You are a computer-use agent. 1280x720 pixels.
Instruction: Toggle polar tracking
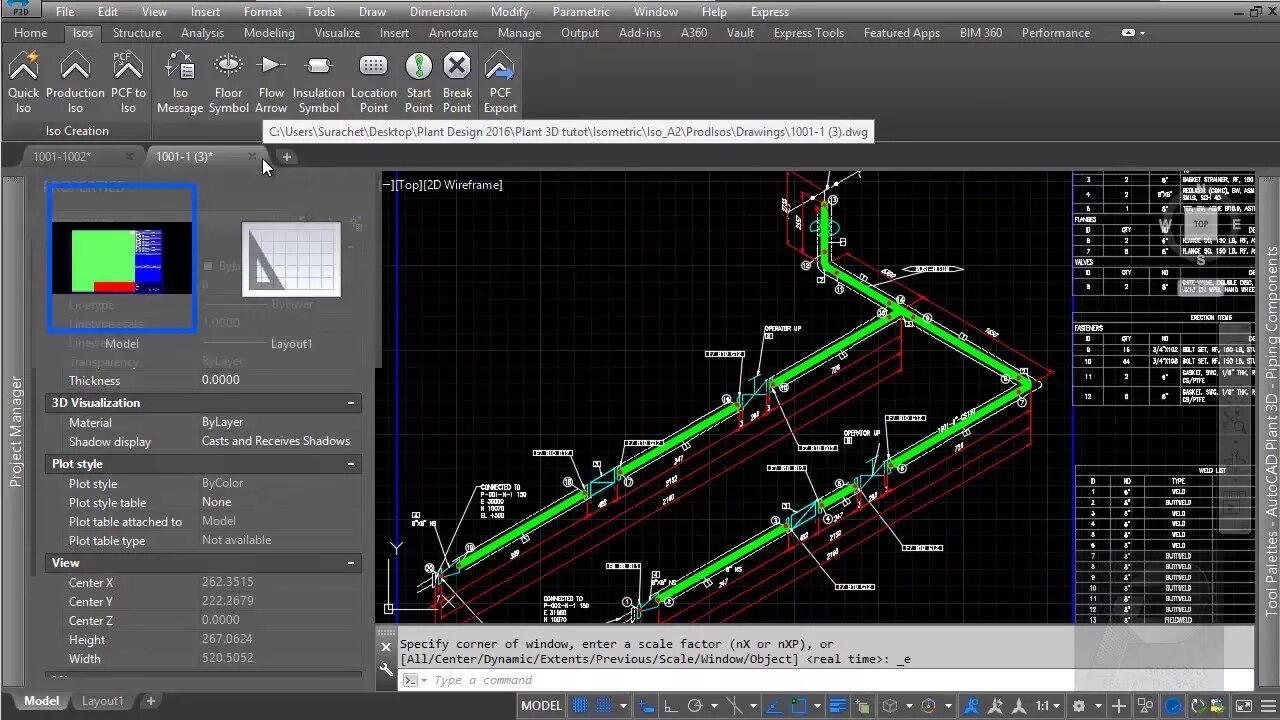[694, 705]
